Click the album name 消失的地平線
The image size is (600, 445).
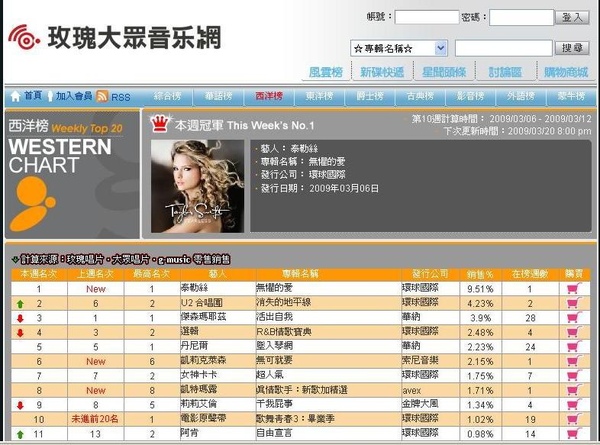click(284, 303)
